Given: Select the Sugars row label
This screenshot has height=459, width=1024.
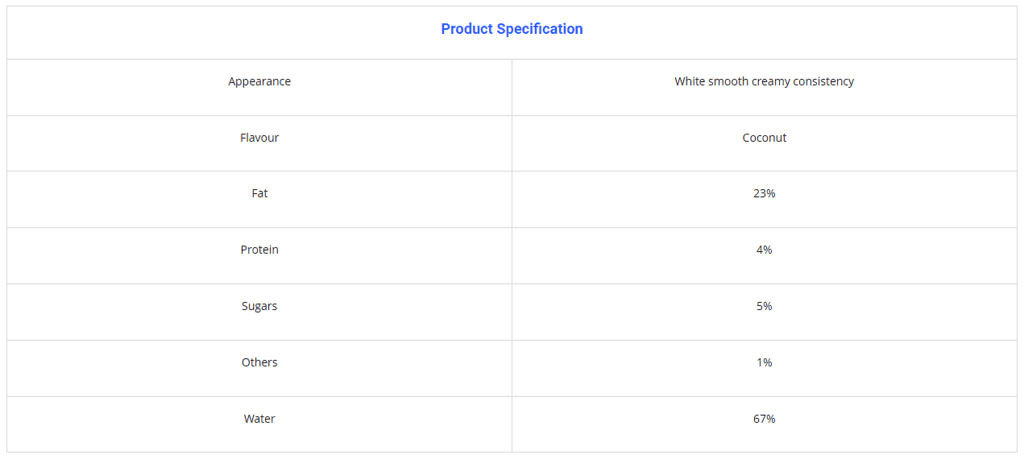Looking at the screenshot, I should point(259,306).
